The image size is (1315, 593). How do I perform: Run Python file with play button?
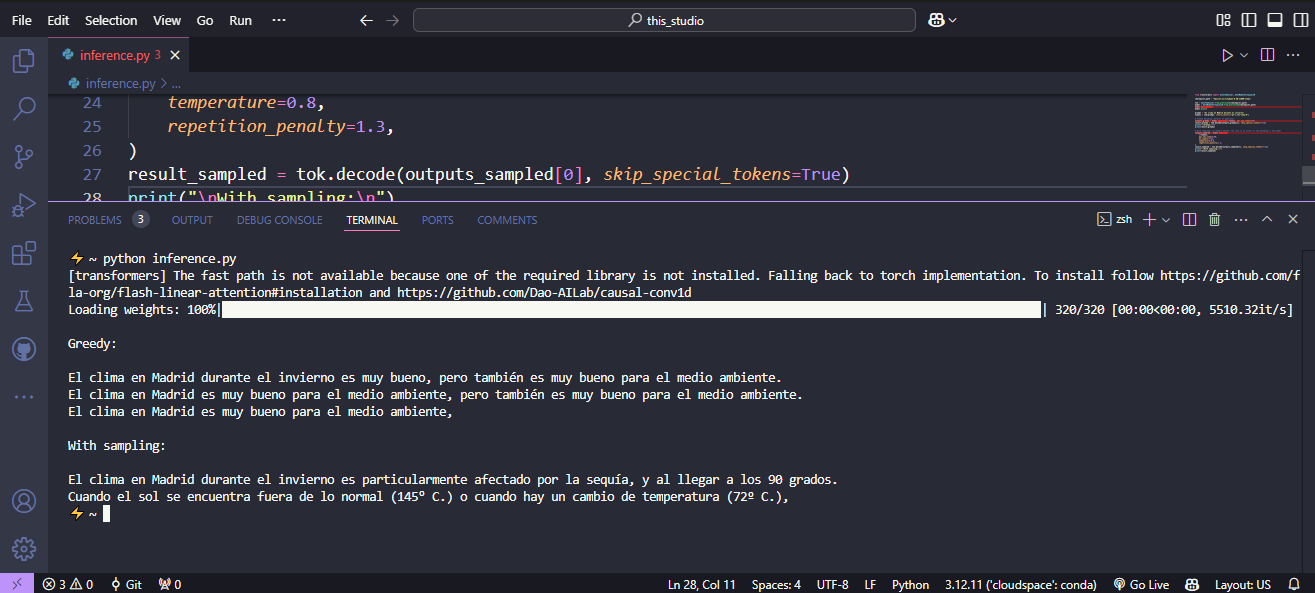pyautogui.click(x=1227, y=55)
